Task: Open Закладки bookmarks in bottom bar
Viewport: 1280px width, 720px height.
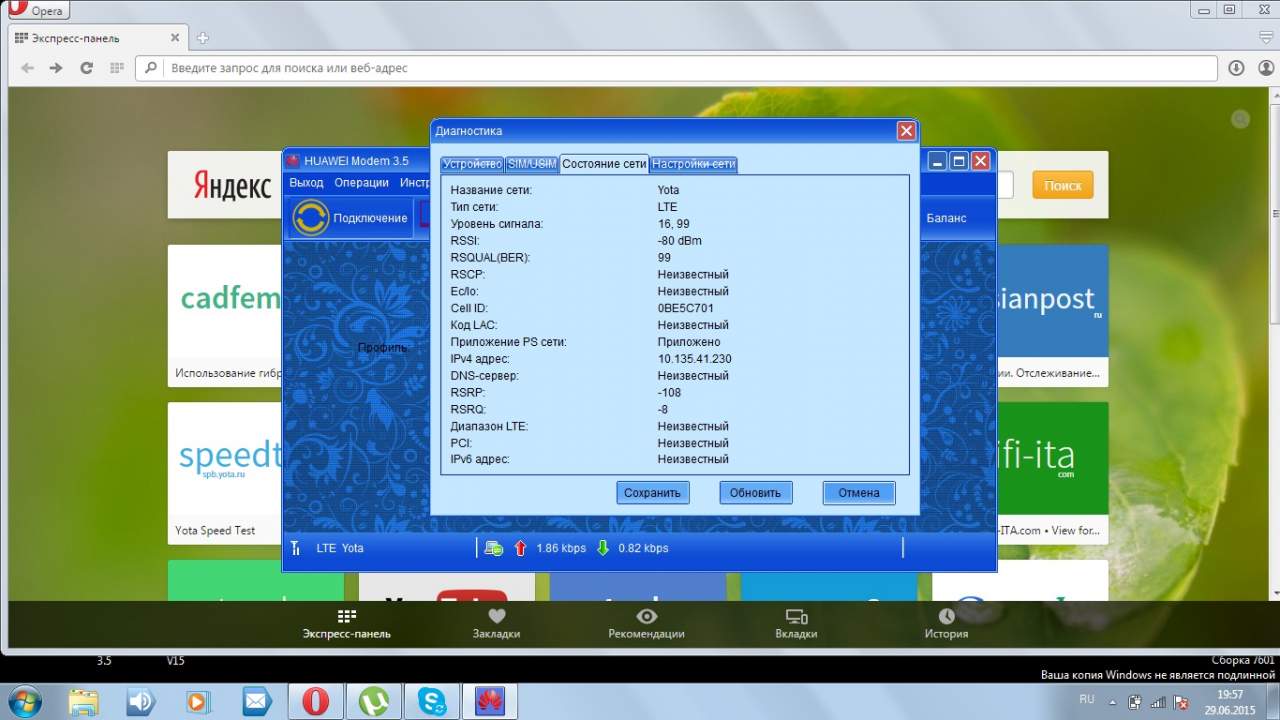Action: (x=496, y=624)
